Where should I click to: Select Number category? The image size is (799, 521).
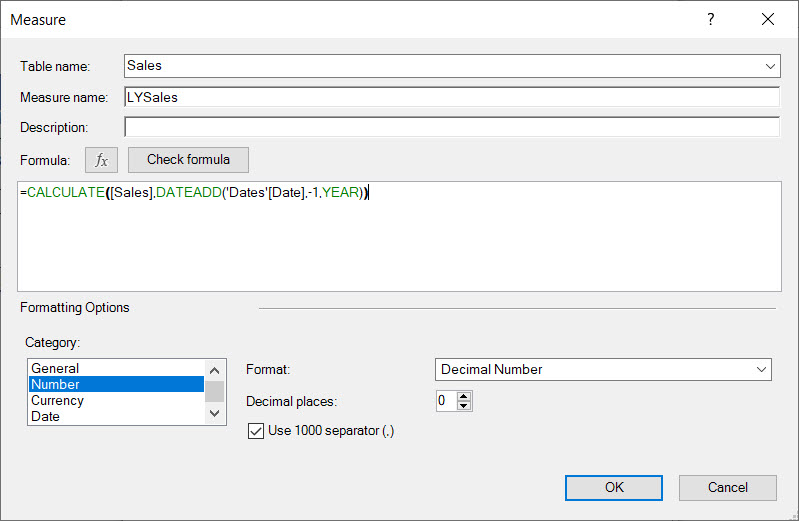tap(116, 384)
